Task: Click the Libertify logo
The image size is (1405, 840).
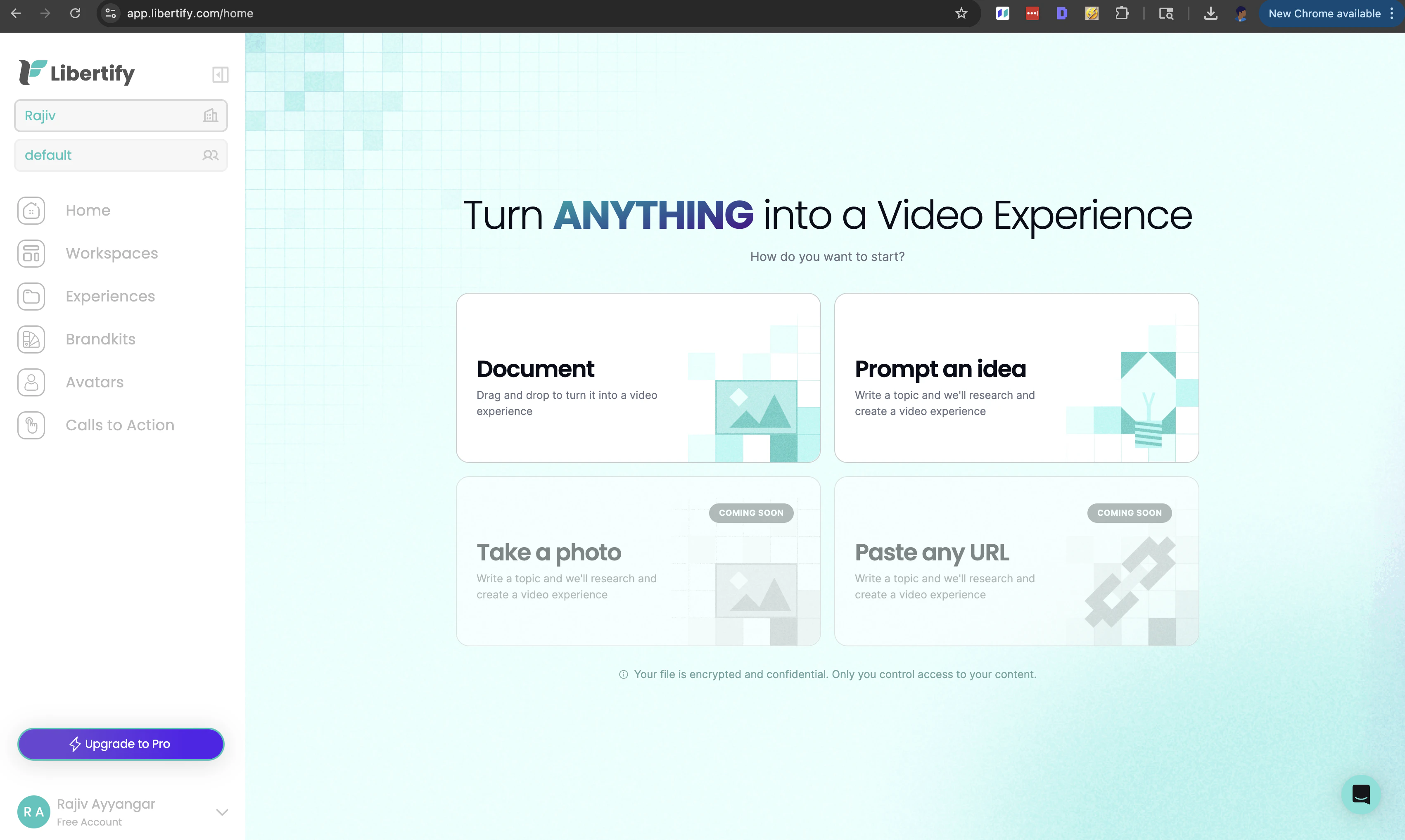Action: 76,72
